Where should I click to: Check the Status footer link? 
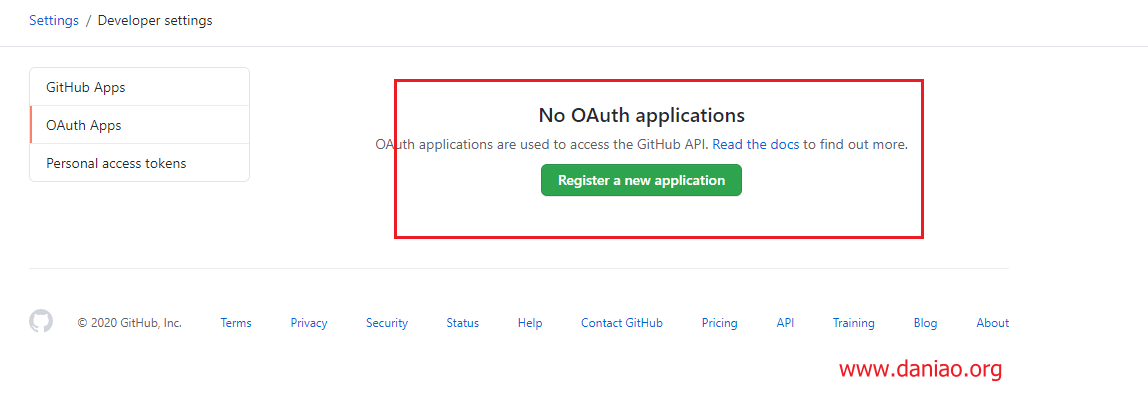click(463, 323)
